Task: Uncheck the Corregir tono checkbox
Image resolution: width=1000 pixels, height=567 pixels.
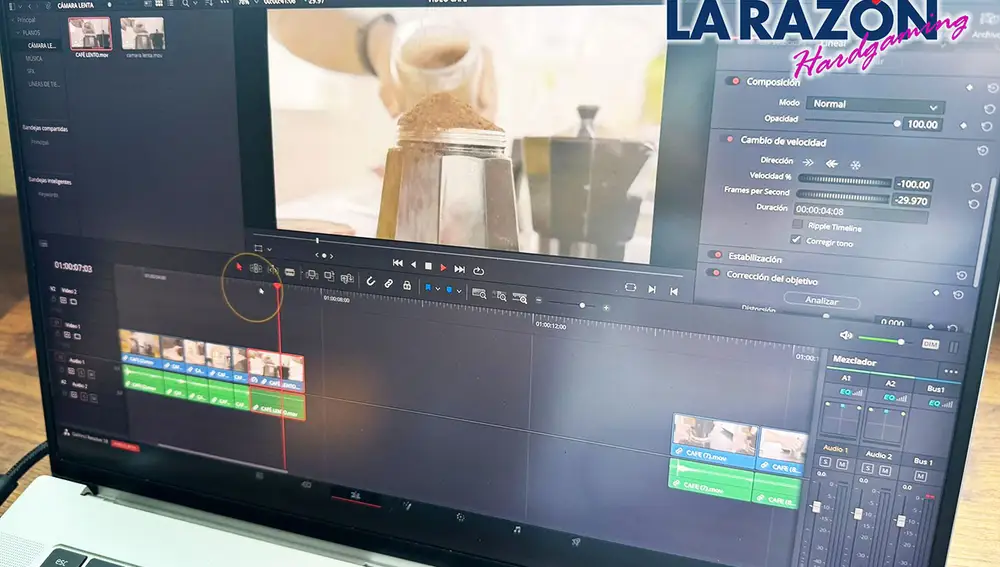Action: [x=795, y=239]
